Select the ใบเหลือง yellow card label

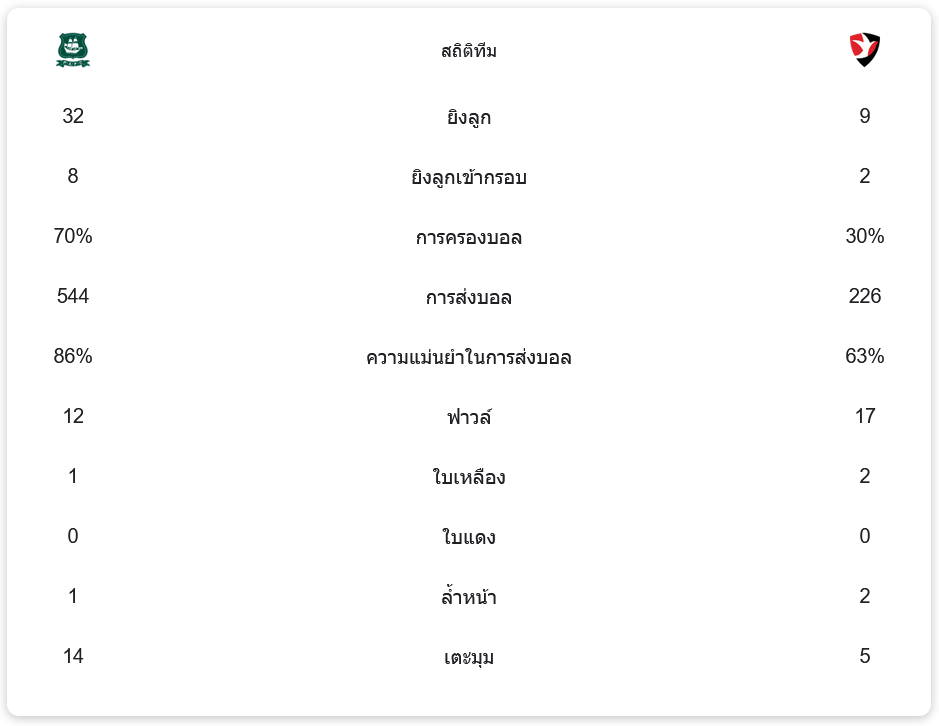[469, 477]
